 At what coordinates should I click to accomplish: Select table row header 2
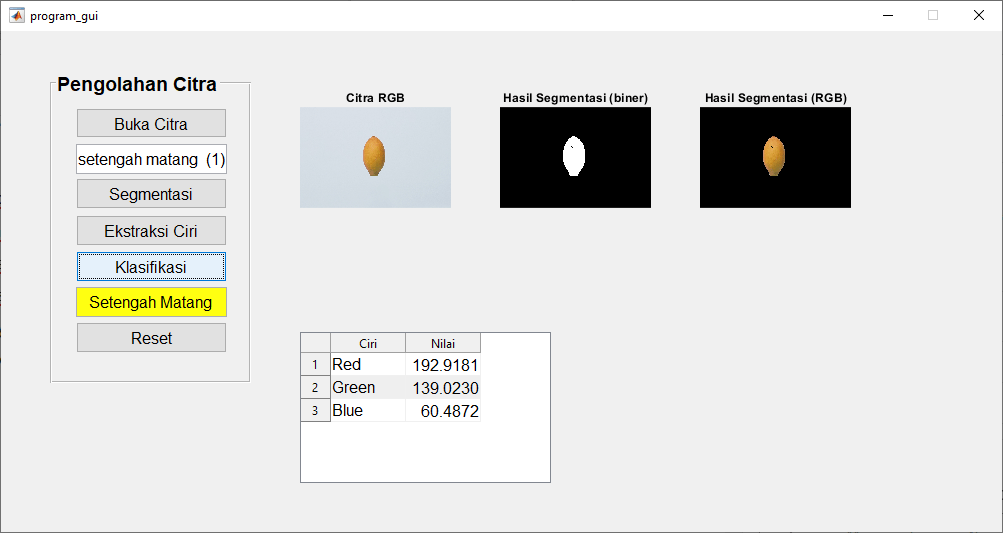315,388
